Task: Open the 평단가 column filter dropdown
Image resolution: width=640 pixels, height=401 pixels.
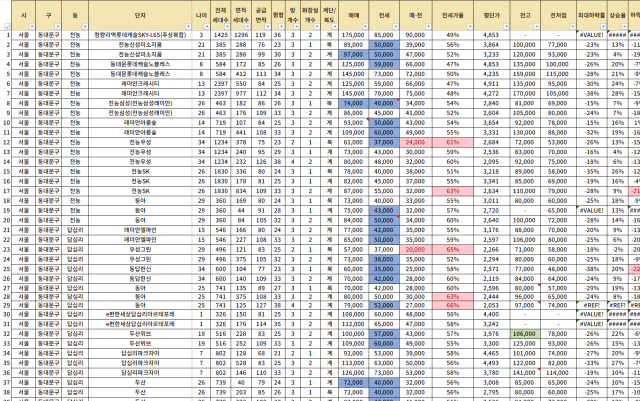Action: 506,27
